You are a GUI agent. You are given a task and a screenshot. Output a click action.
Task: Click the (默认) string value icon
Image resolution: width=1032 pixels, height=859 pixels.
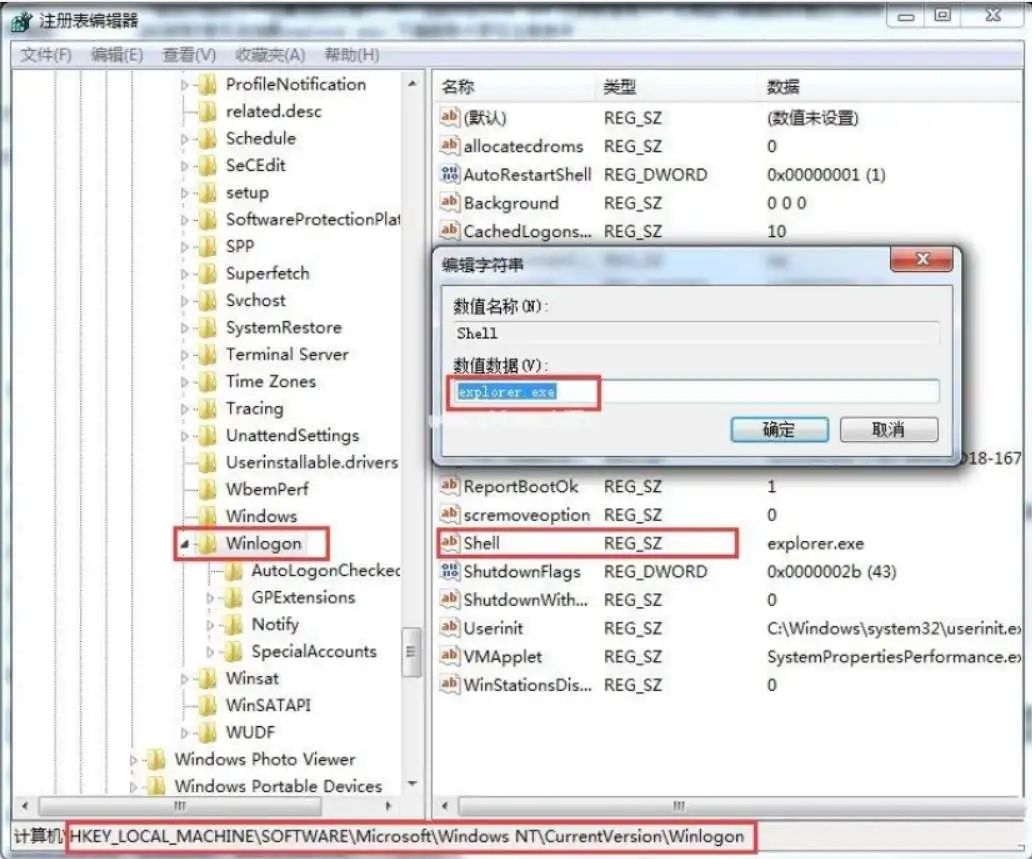(x=450, y=117)
